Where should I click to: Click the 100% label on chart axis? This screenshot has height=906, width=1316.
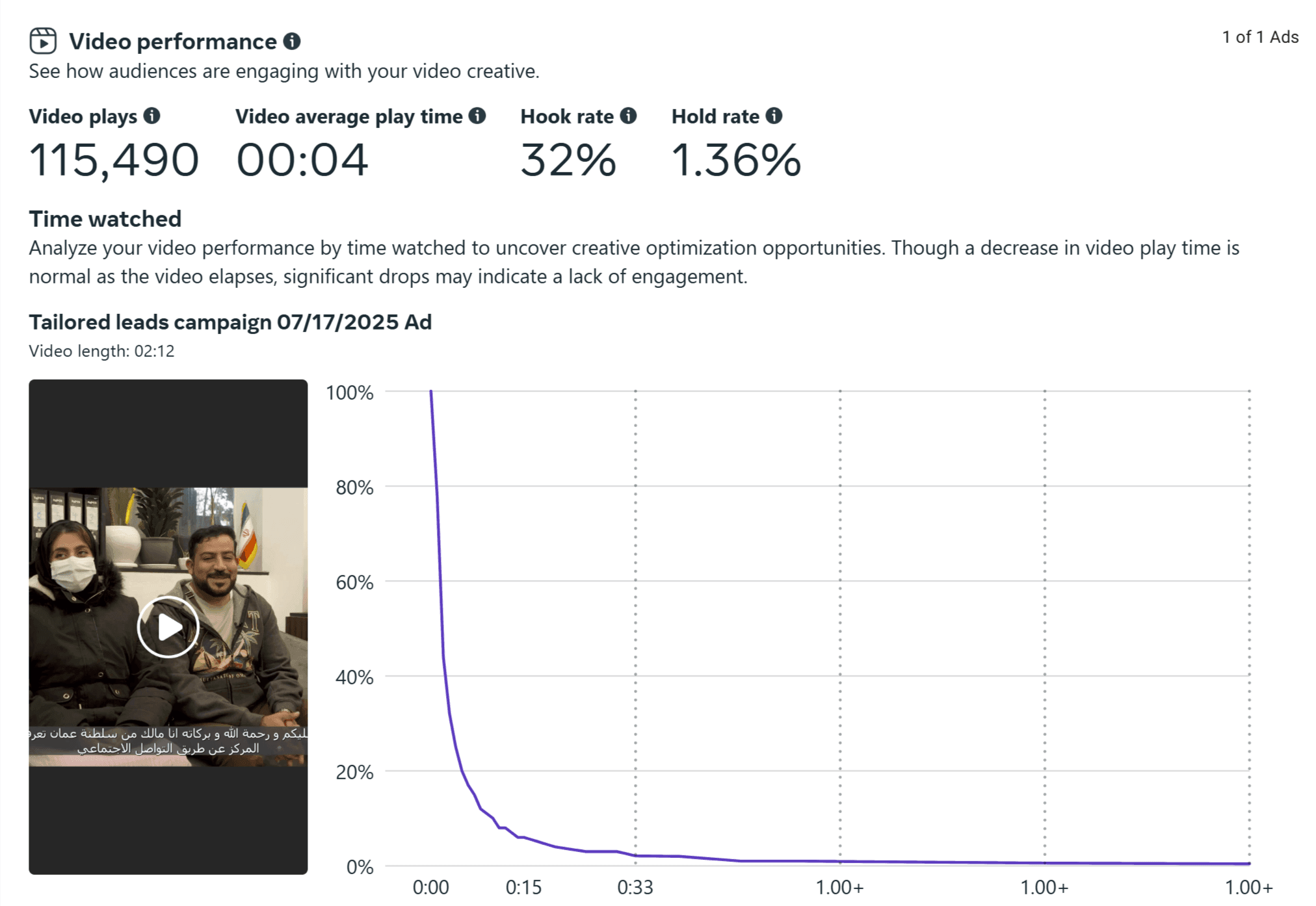point(349,393)
